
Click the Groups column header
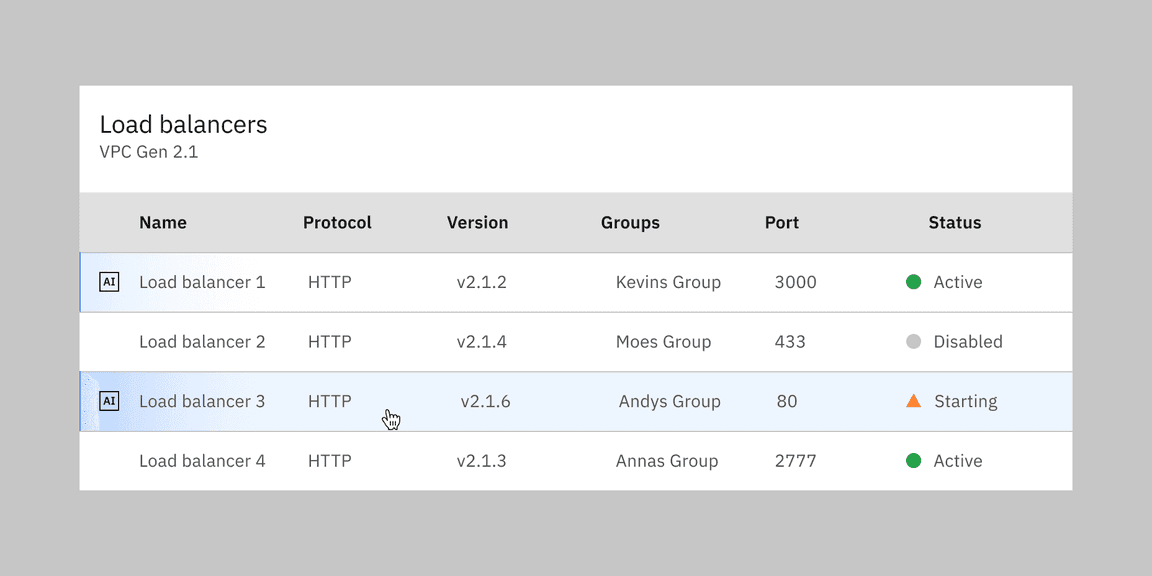630,223
